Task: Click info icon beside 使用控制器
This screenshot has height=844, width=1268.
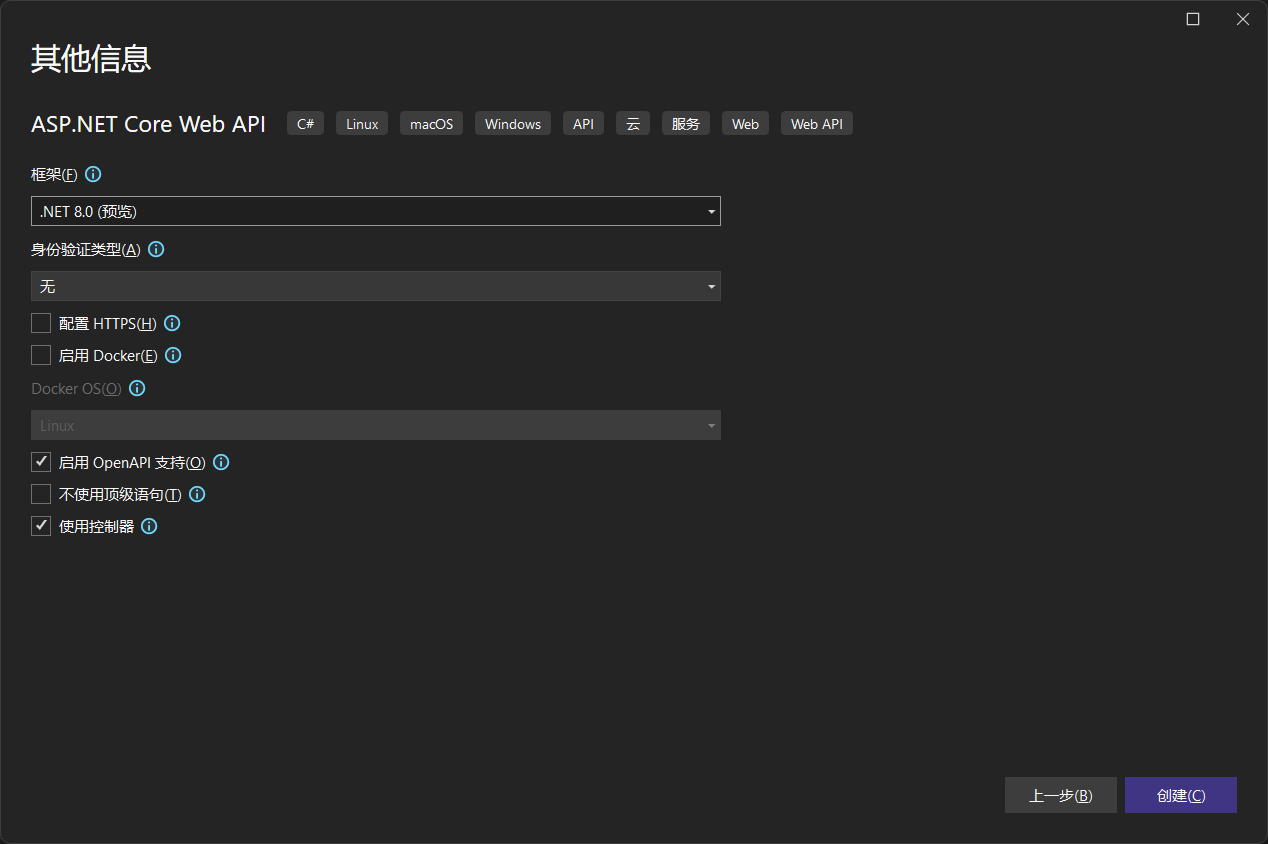Action: point(149,526)
